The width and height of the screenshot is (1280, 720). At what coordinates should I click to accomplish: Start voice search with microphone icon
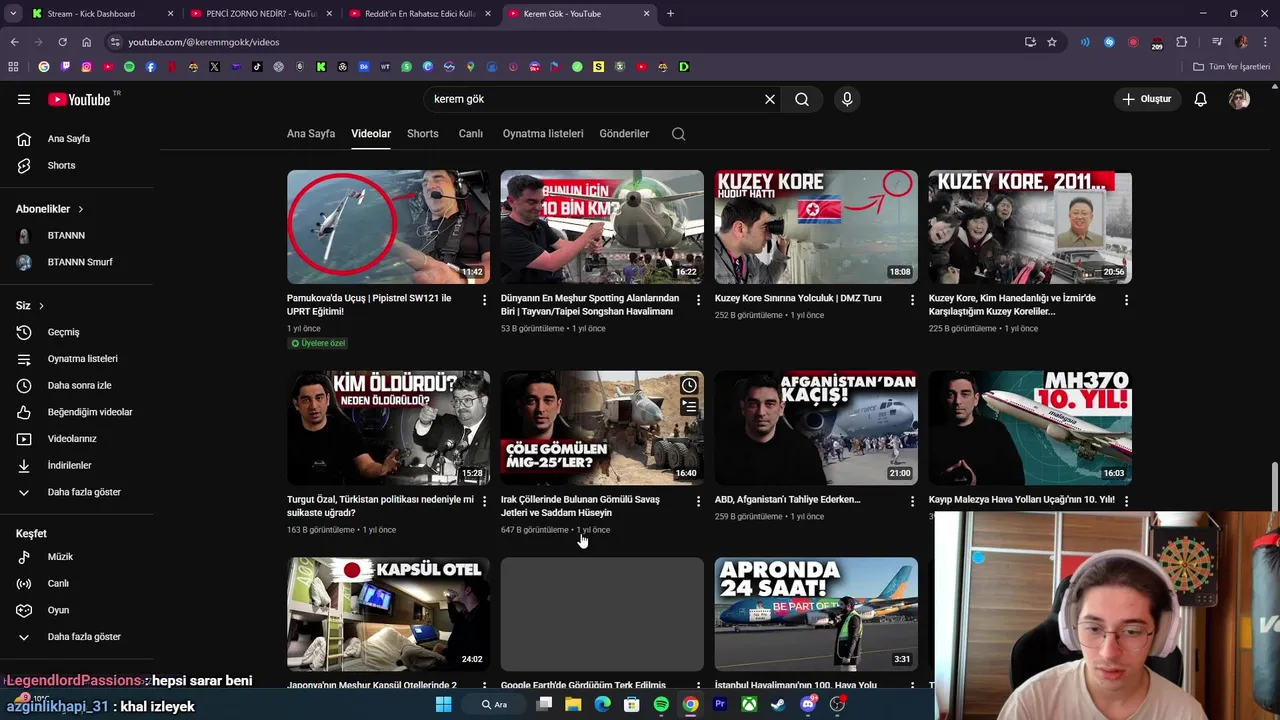point(847,99)
